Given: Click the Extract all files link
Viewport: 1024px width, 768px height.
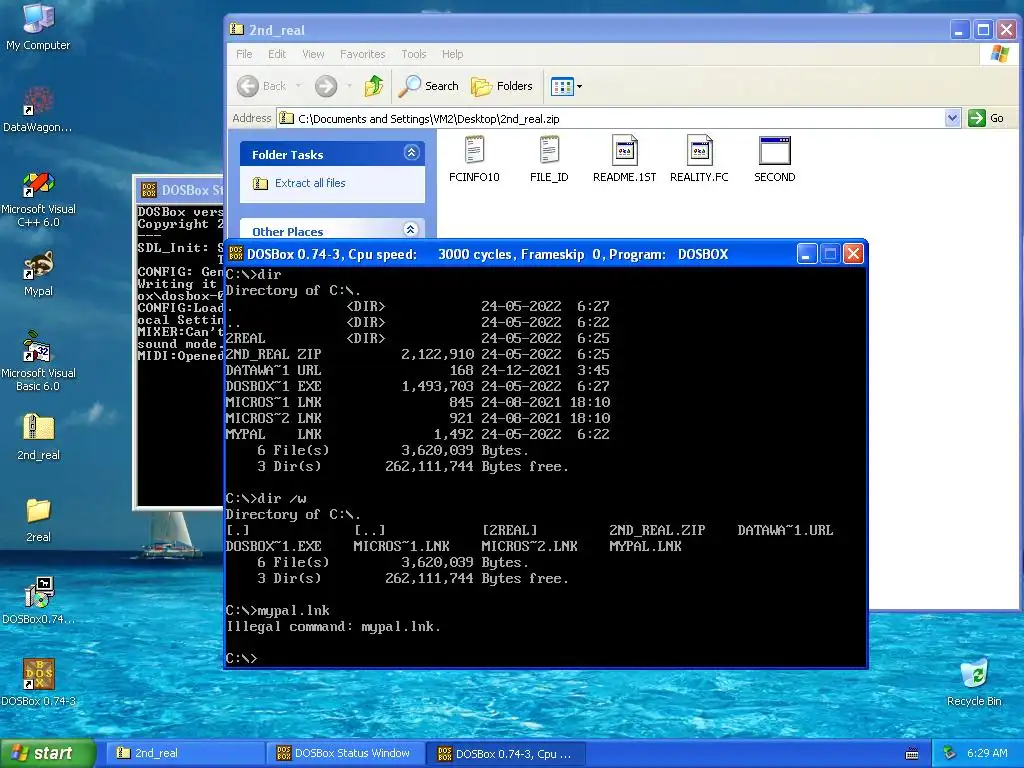Looking at the screenshot, I should (x=310, y=183).
